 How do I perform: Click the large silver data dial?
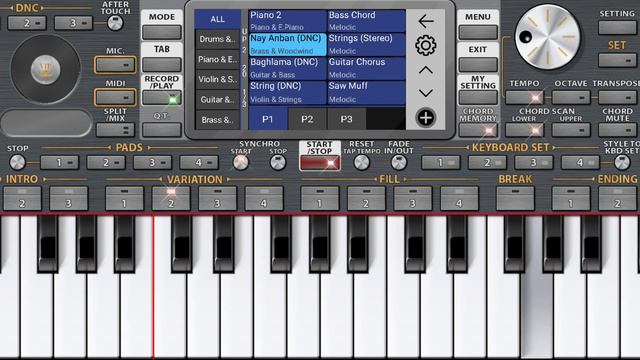547,37
